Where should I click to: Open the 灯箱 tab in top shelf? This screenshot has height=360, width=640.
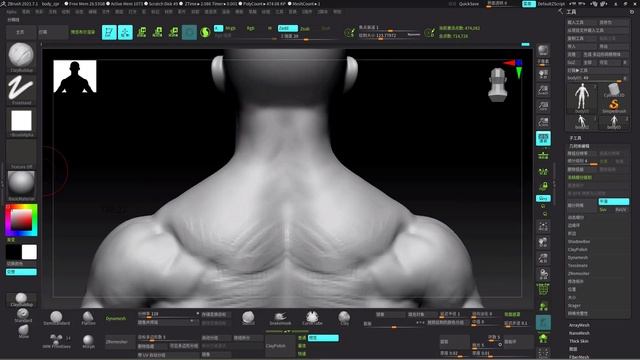(53, 32)
